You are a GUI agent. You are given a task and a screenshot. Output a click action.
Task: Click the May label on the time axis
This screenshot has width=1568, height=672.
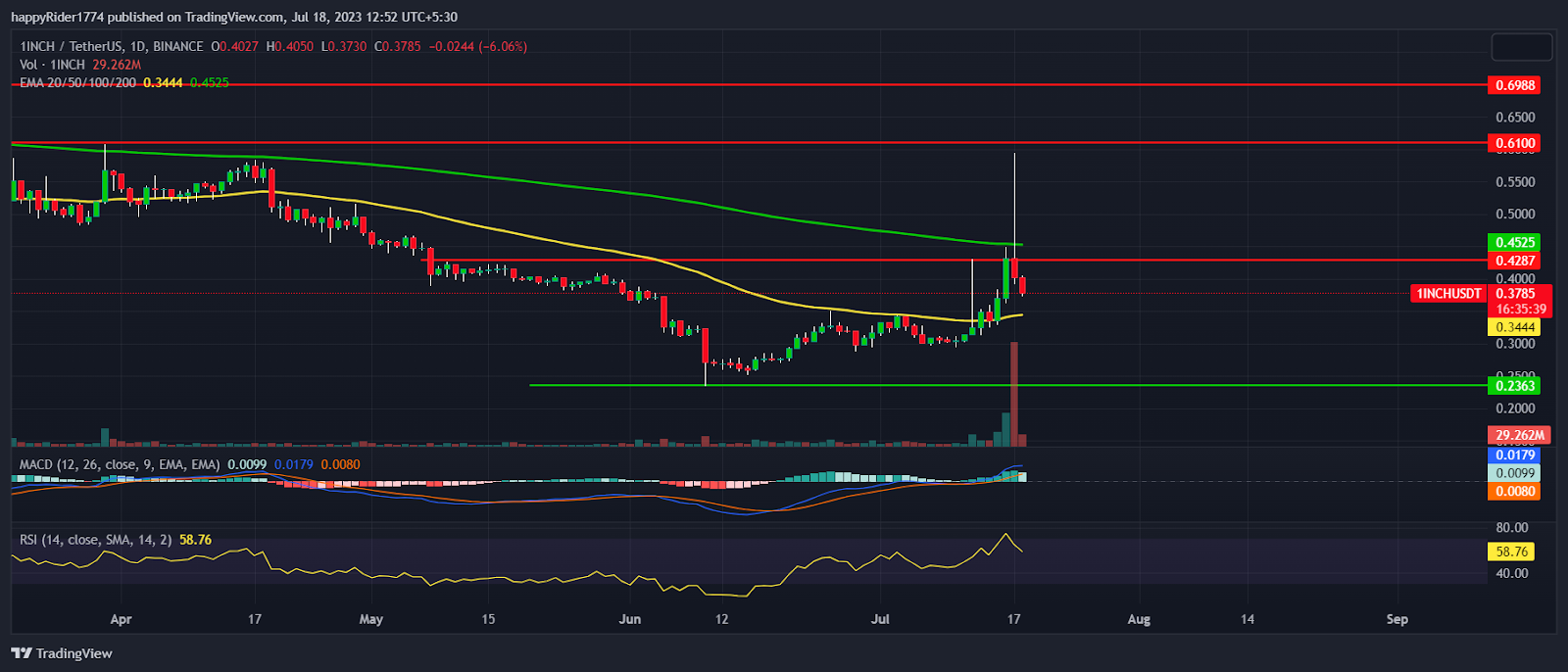[371, 619]
